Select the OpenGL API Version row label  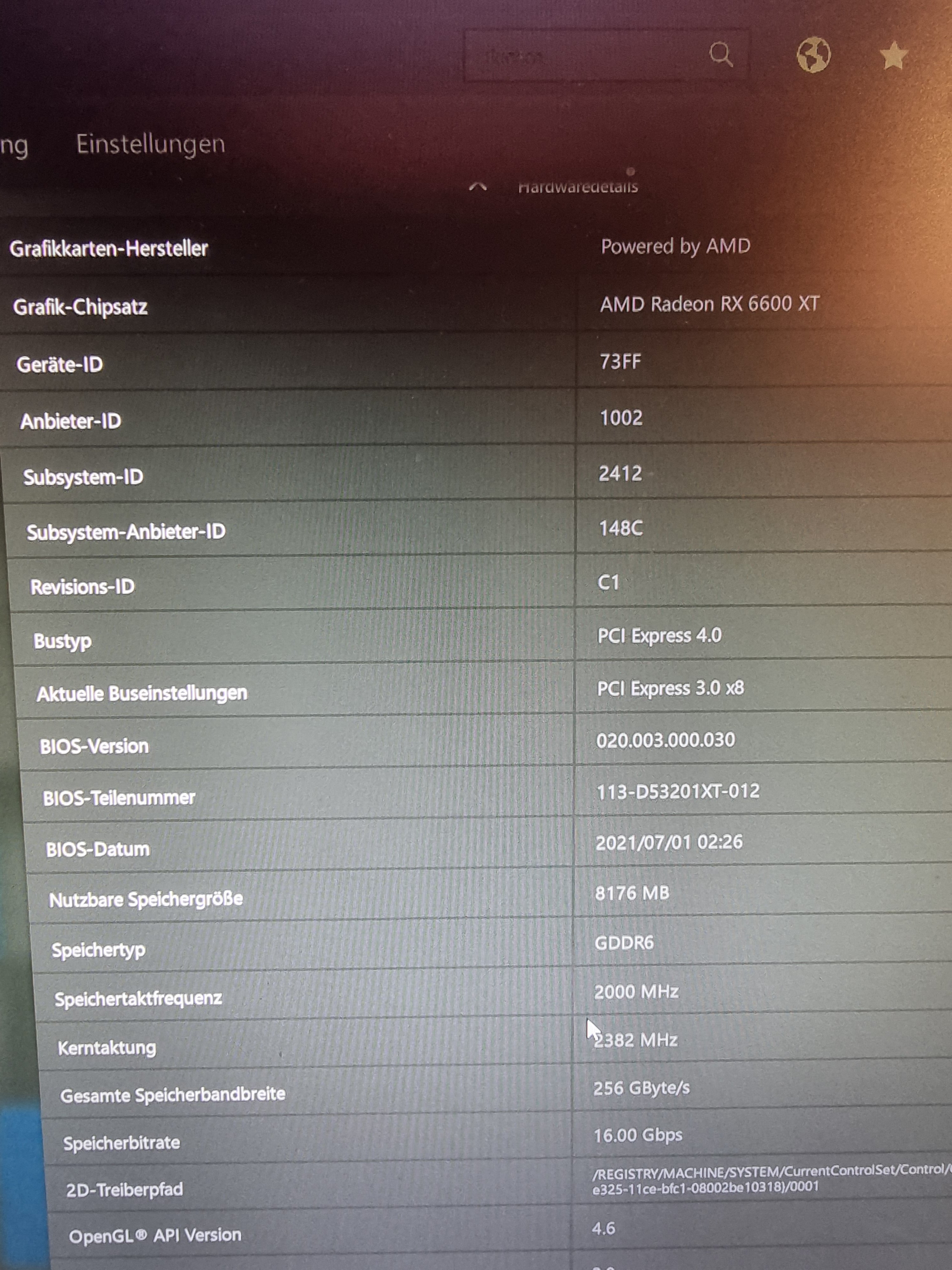tap(155, 1236)
